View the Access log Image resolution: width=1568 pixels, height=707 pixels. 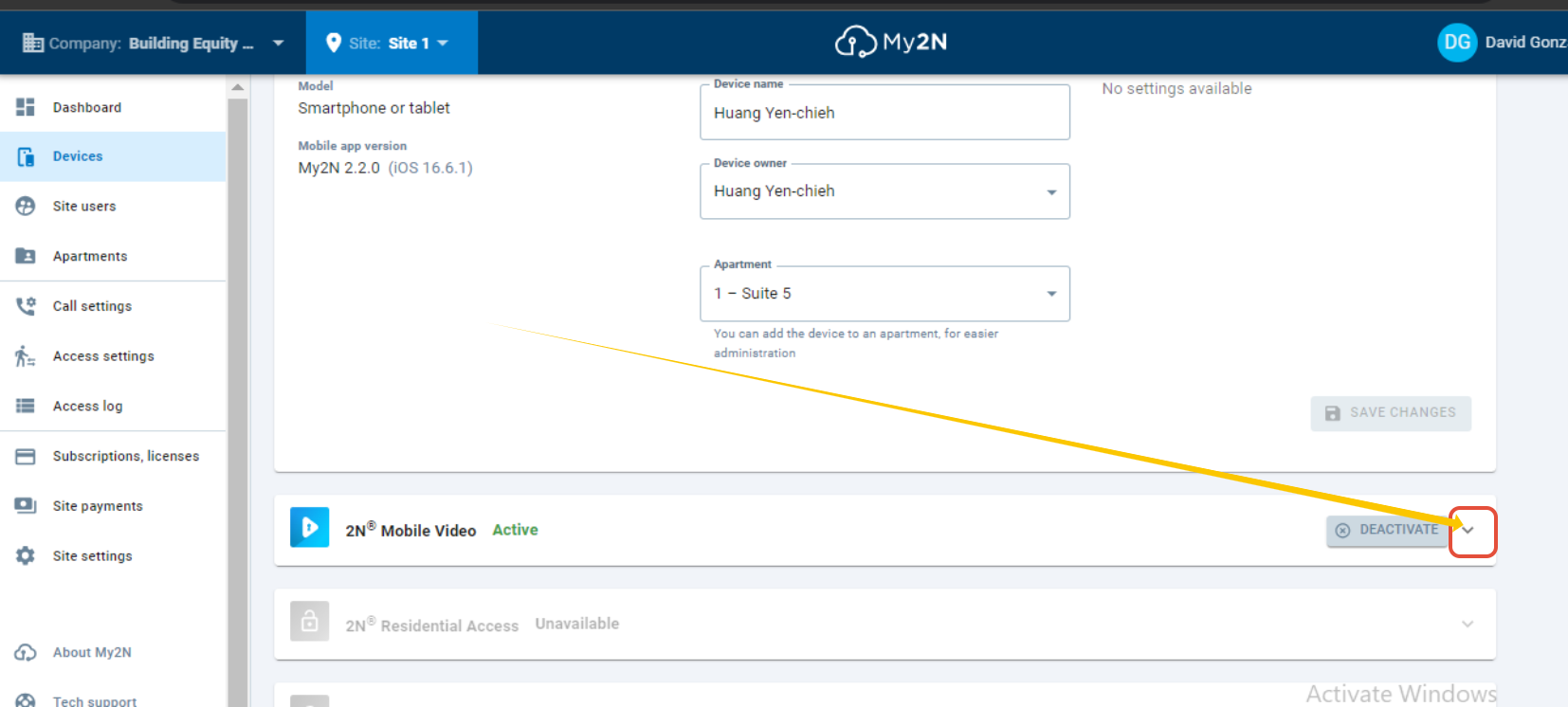point(113,406)
